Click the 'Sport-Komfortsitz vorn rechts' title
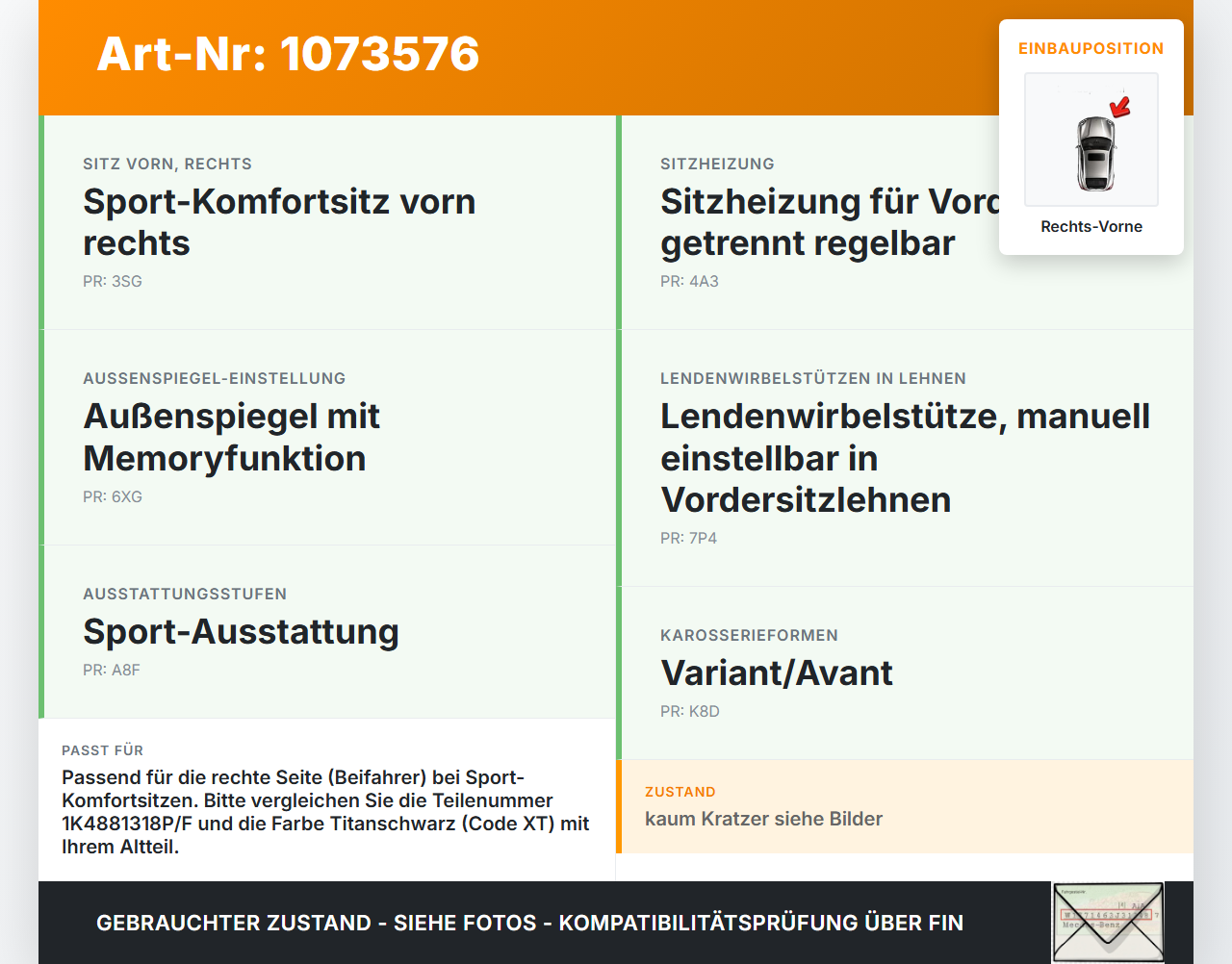1232x964 pixels. [279, 222]
